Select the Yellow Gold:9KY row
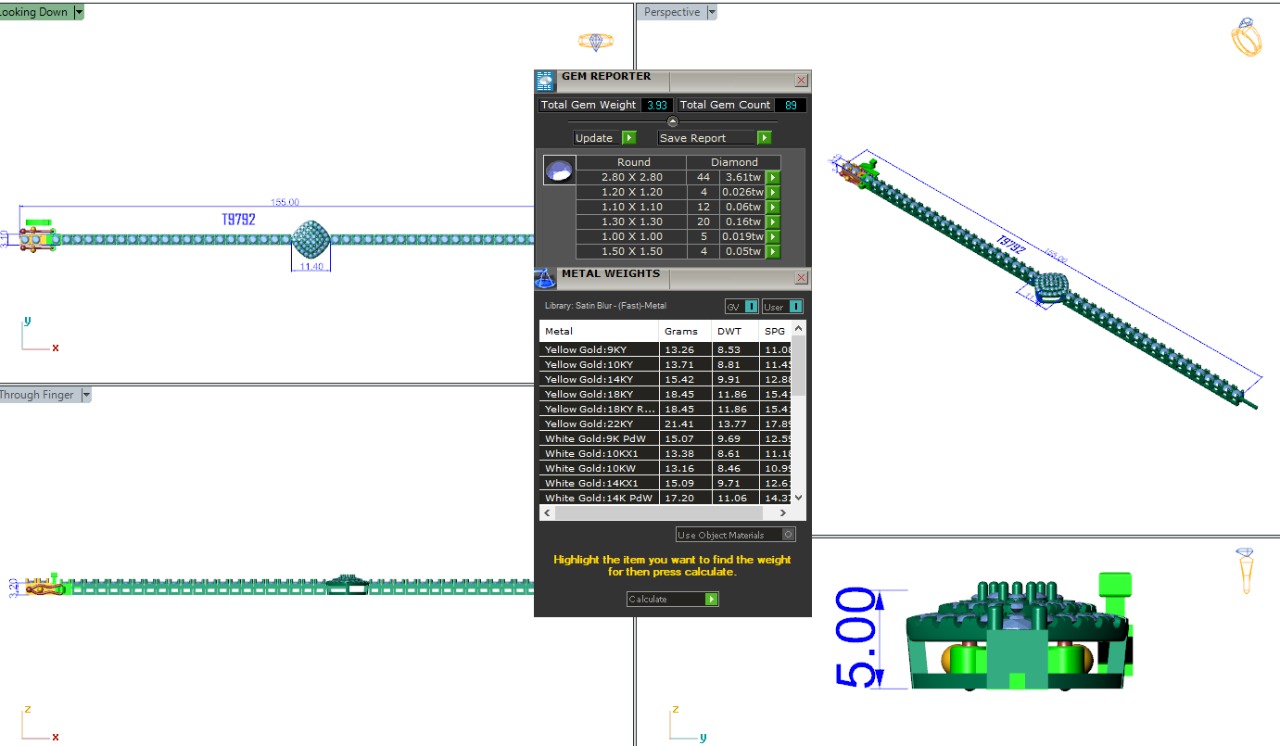The image size is (1280, 746). click(665, 350)
